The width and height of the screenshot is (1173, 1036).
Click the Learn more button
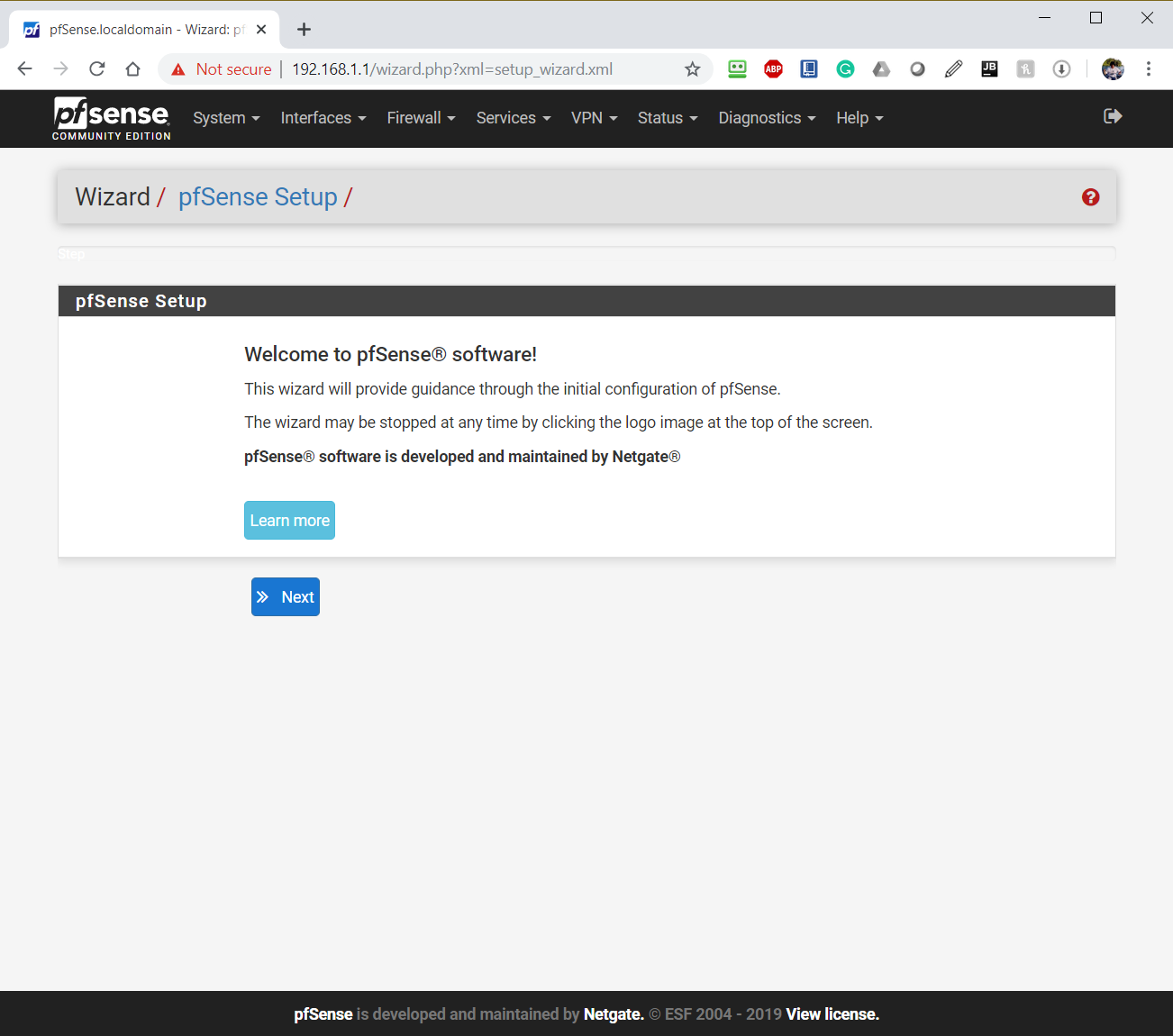[289, 521]
